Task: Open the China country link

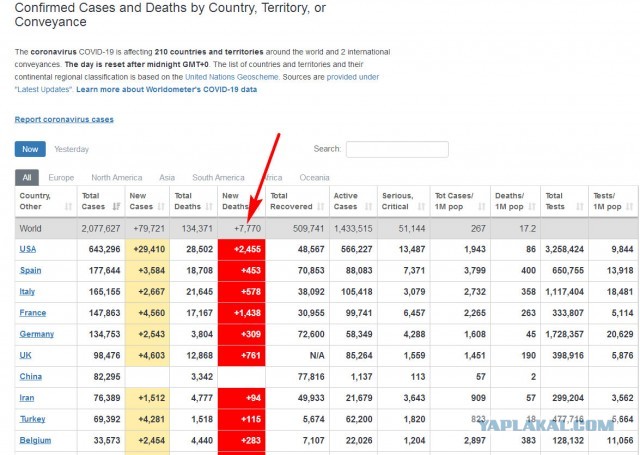Action: (31, 376)
